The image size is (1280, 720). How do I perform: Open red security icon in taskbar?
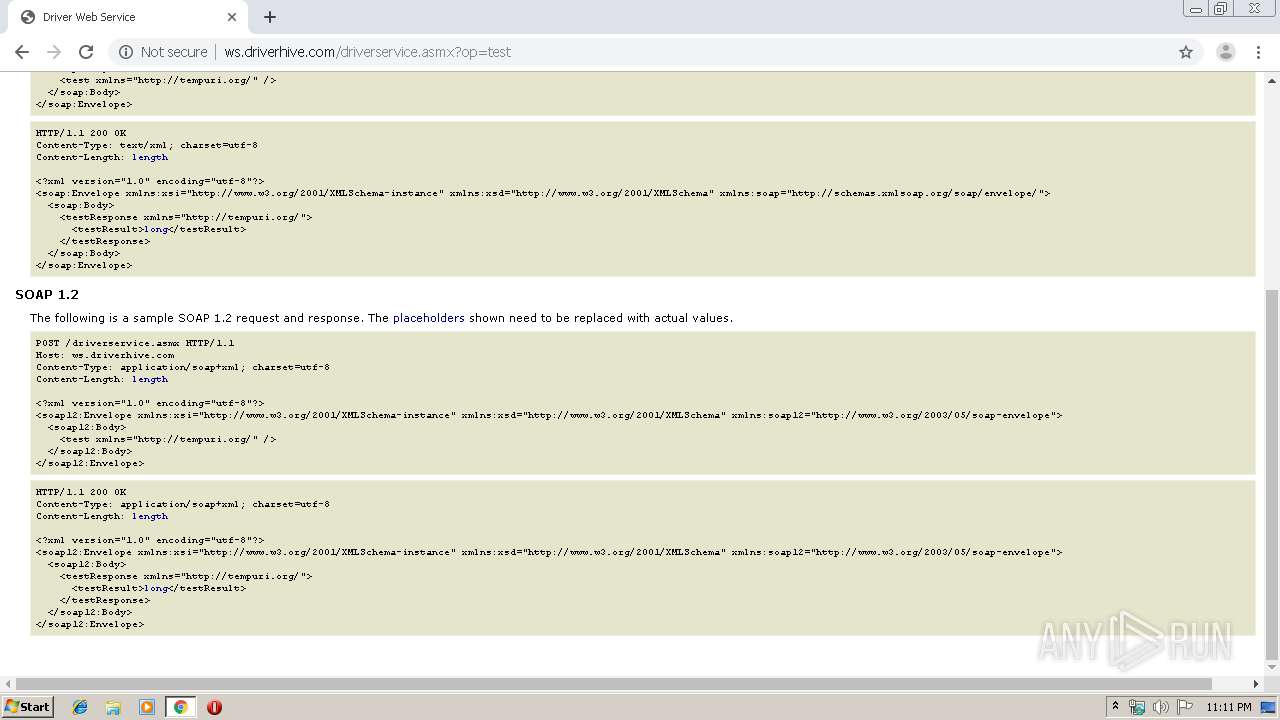coord(214,707)
